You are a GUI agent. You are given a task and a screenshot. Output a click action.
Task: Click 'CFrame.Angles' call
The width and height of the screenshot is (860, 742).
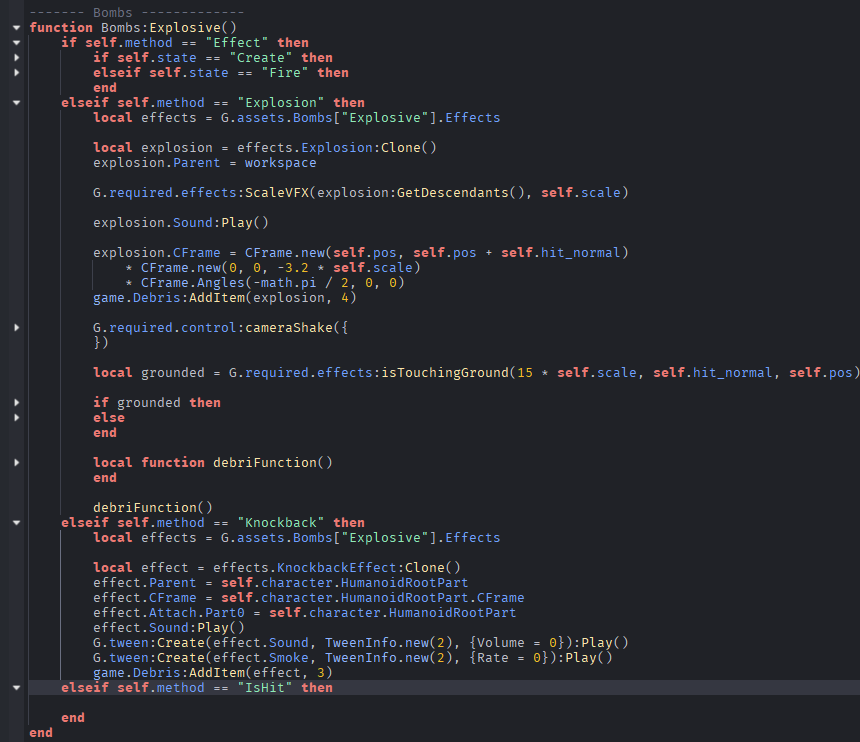(193, 282)
